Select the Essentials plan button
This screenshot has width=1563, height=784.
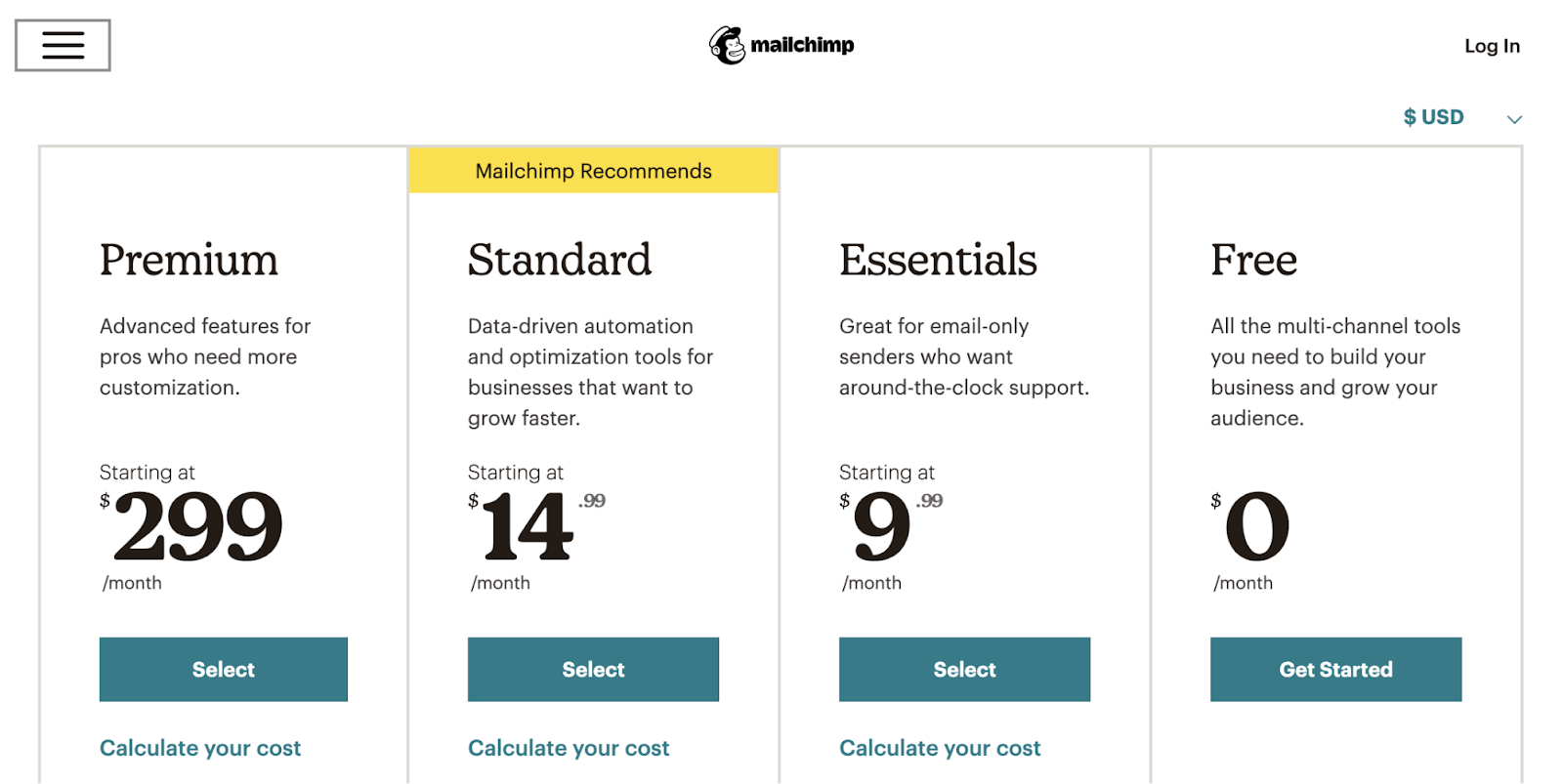[x=964, y=669]
